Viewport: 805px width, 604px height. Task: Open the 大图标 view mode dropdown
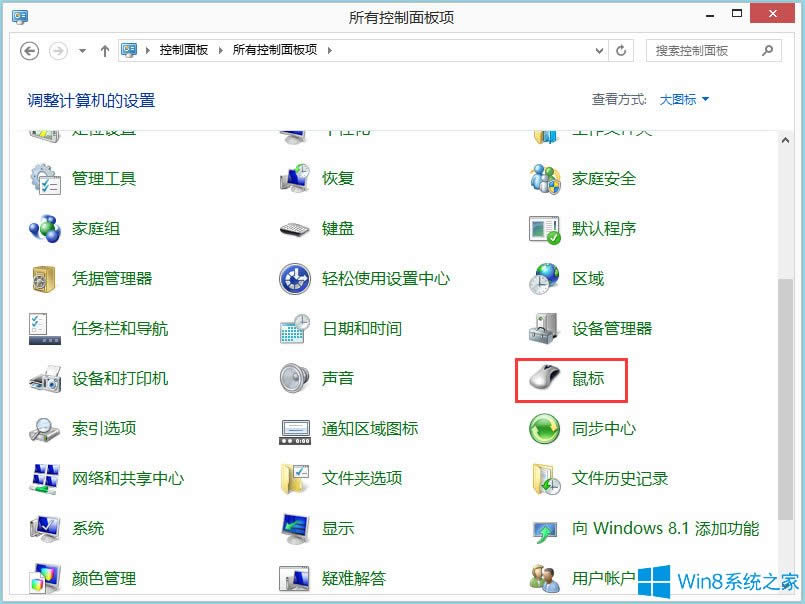pos(685,99)
